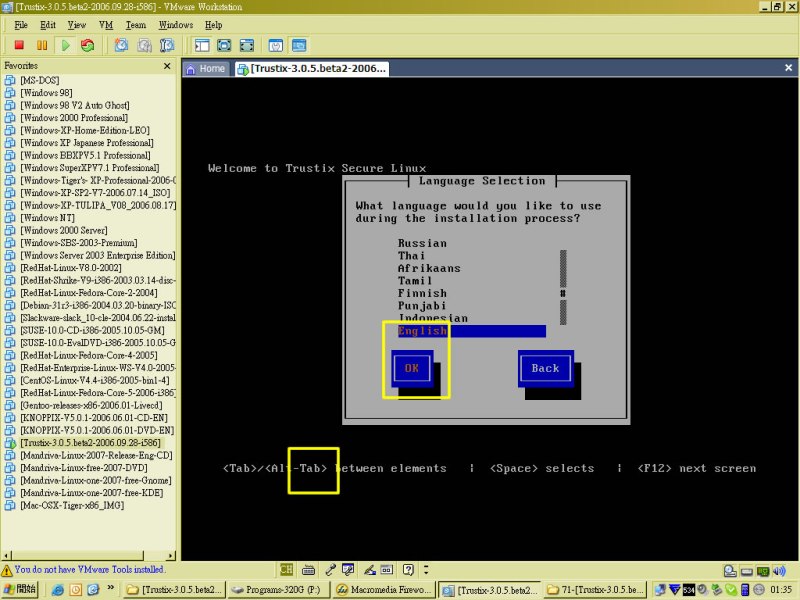Click the Favorites horizontal scrollbar right arrow
Viewport: 800px width, 600px height.
pos(170,555)
